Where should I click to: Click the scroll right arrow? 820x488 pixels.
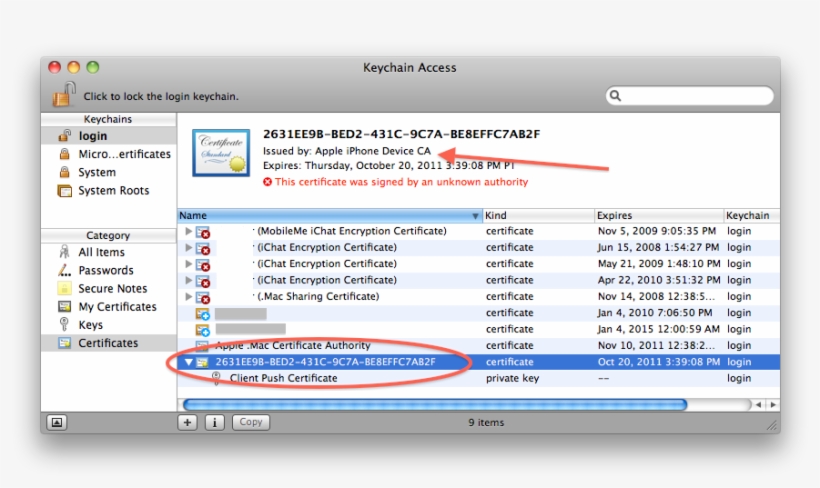[772, 405]
